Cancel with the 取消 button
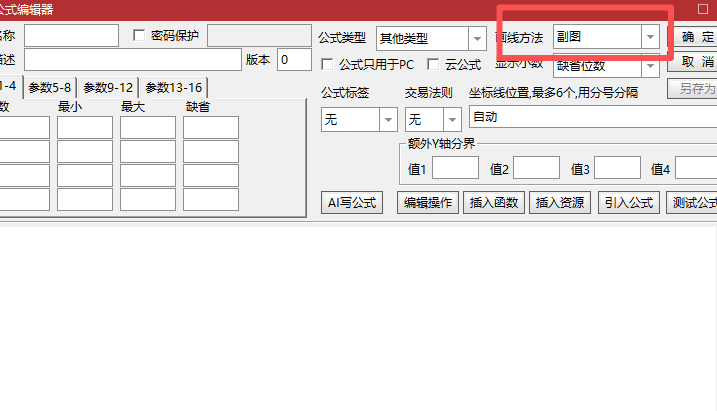Screen dimensions: 717x411 (692, 62)
